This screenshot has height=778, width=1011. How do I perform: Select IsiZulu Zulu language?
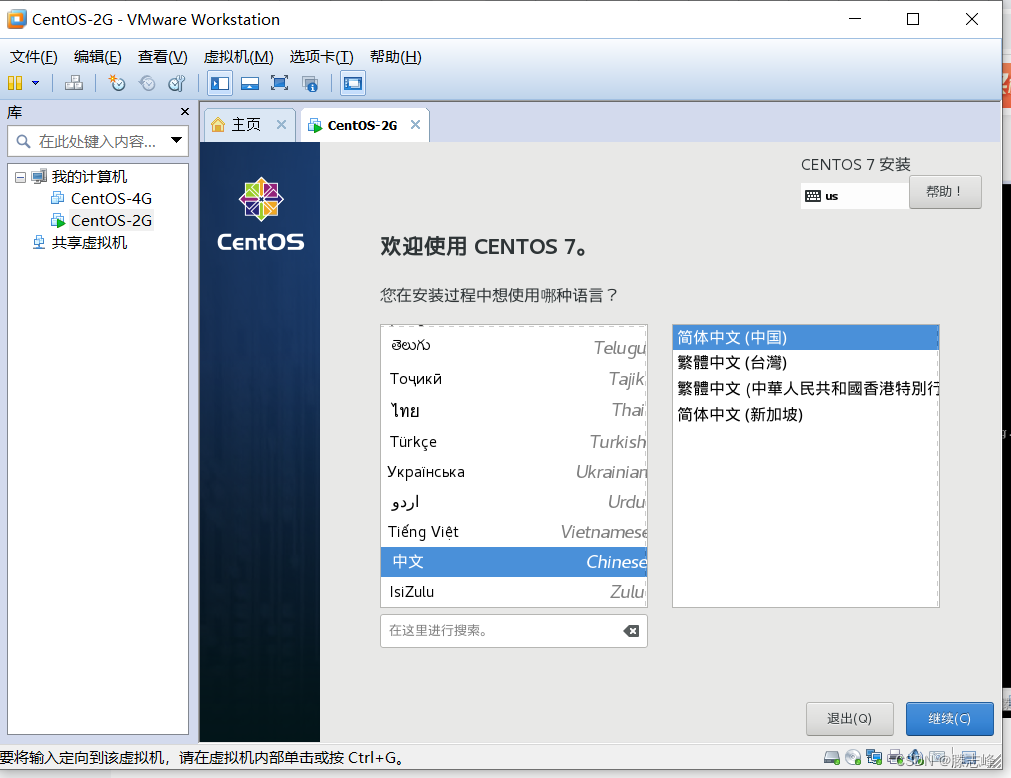(514, 592)
